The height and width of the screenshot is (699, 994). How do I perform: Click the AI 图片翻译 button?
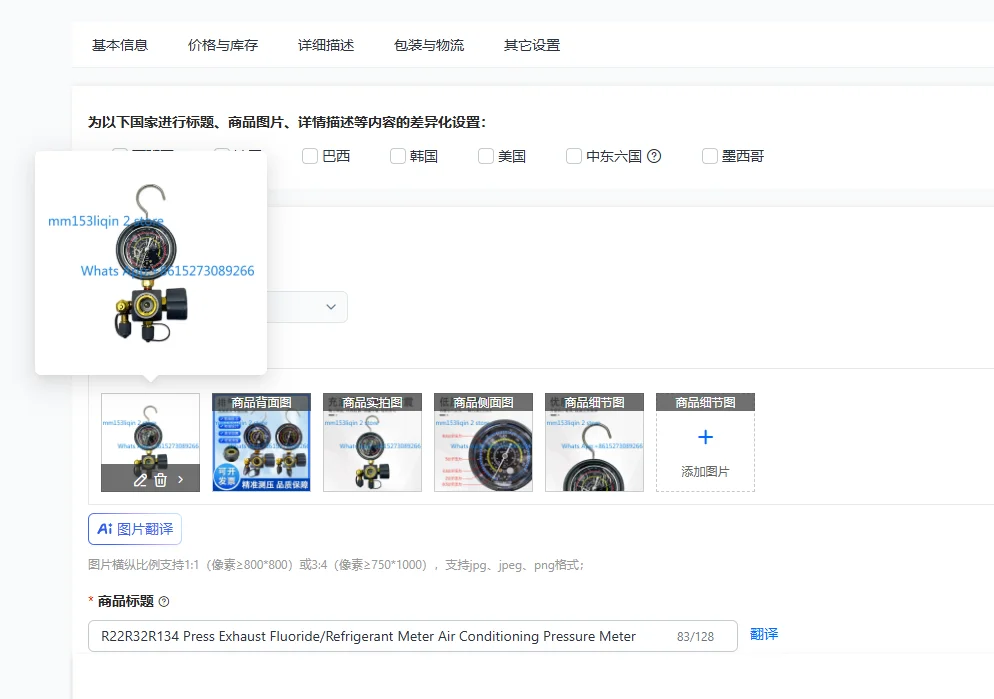pos(135,529)
